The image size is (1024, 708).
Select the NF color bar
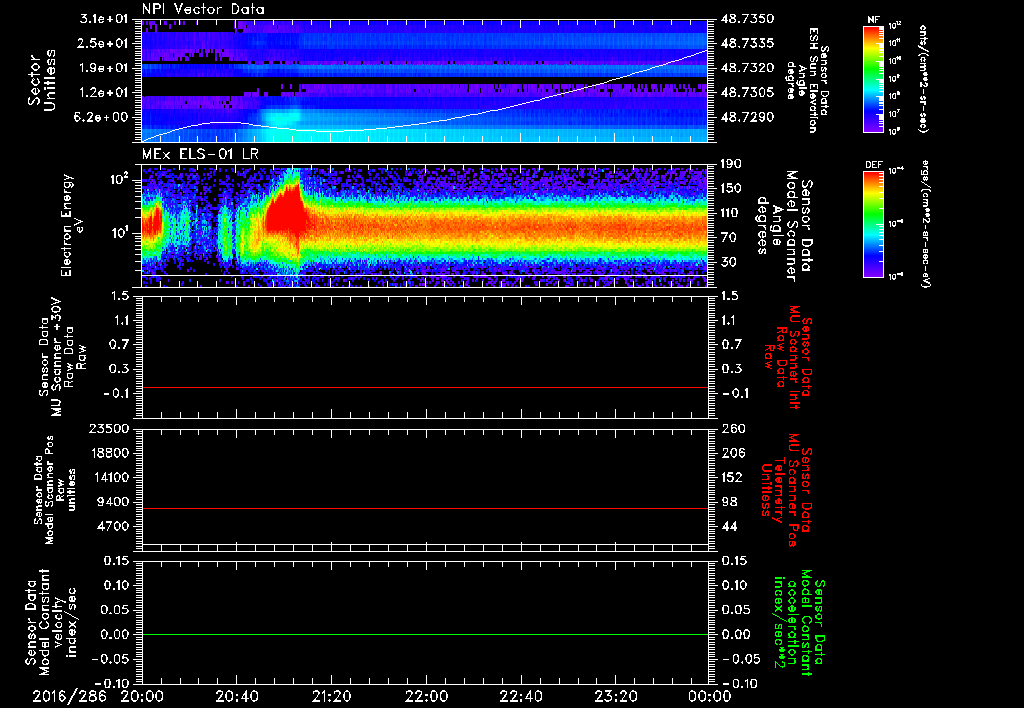[x=873, y=79]
